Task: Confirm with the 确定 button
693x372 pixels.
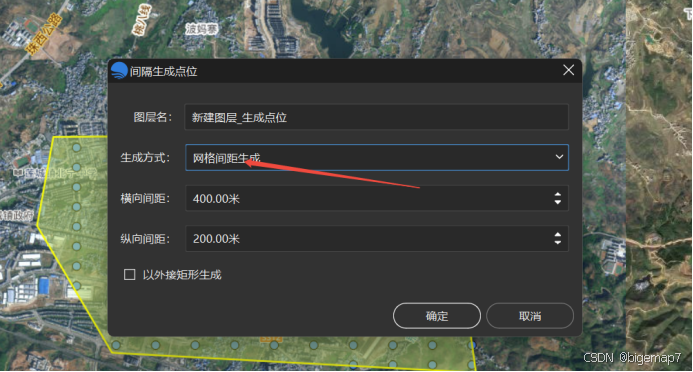Action: click(437, 316)
